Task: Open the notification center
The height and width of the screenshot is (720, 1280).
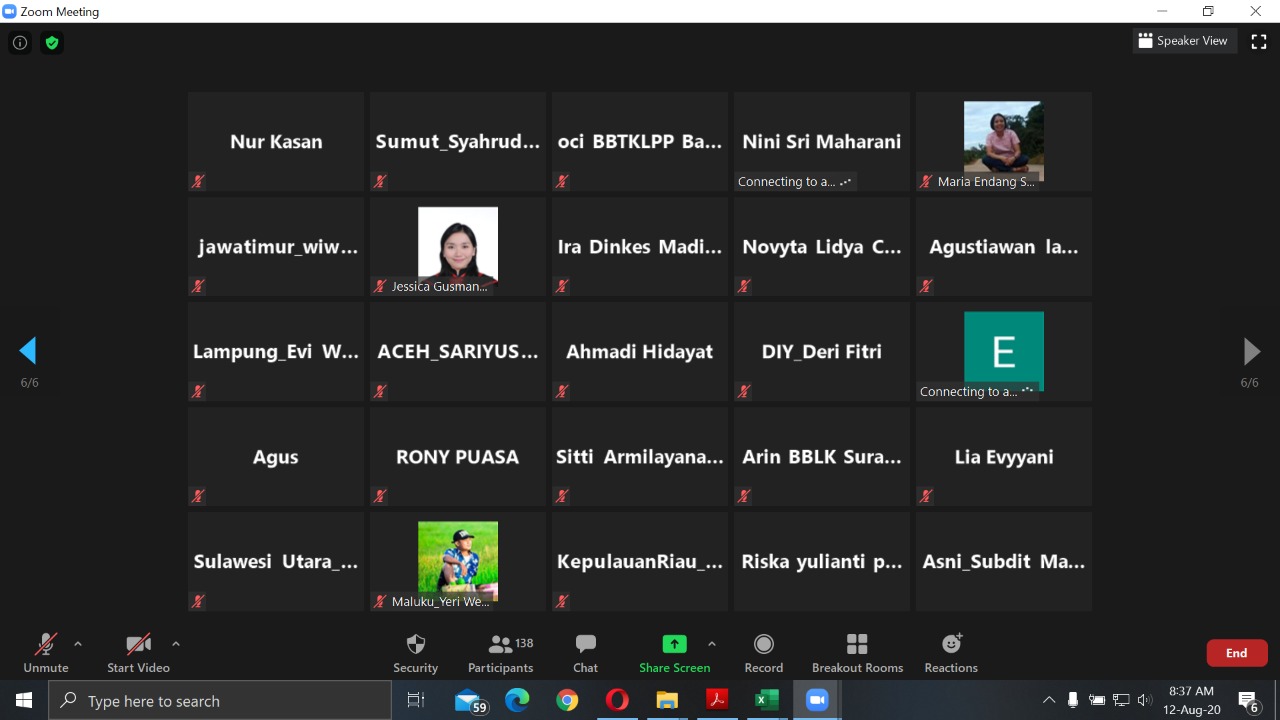Action: [1249, 701]
